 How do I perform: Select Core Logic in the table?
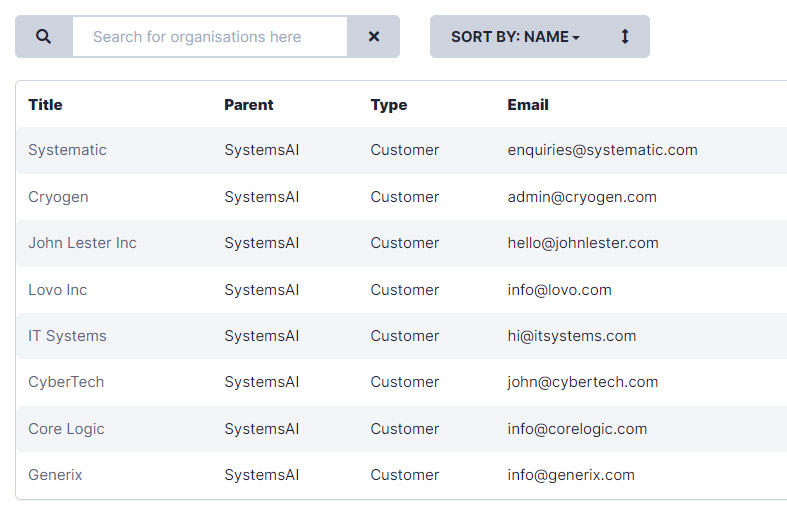(66, 429)
